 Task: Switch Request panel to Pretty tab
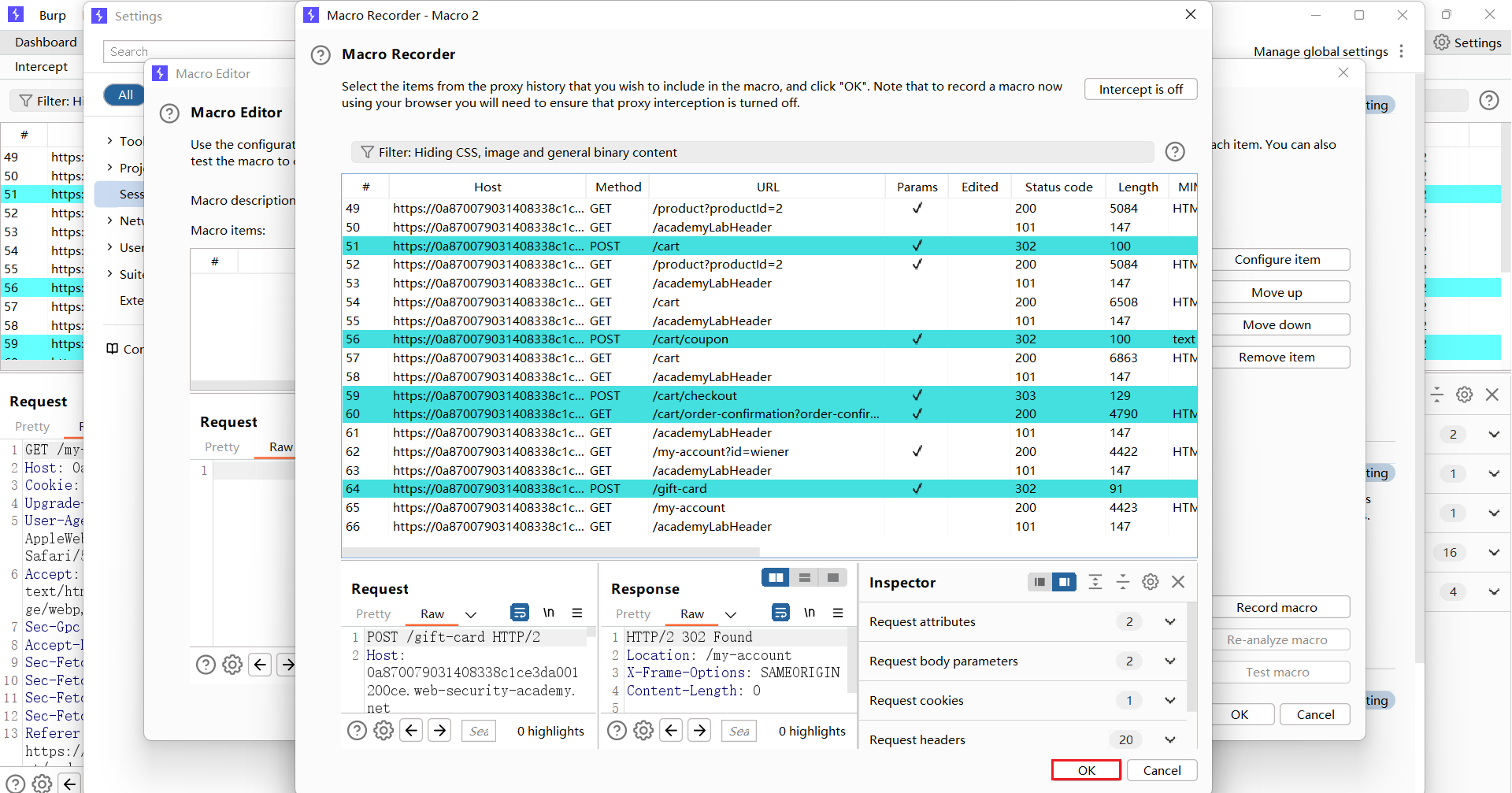click(372, 614)
